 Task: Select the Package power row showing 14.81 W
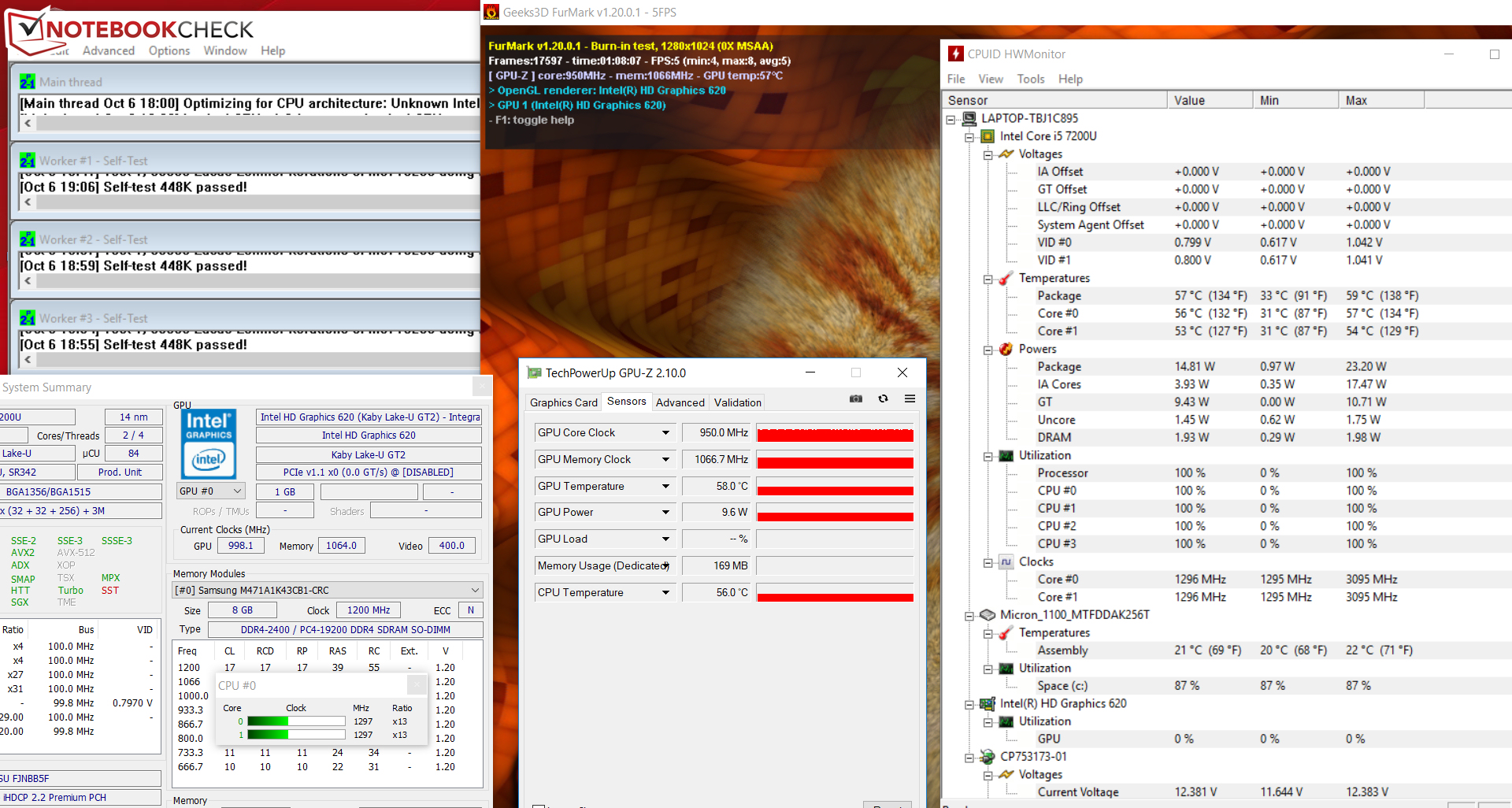coord(1227,367)
